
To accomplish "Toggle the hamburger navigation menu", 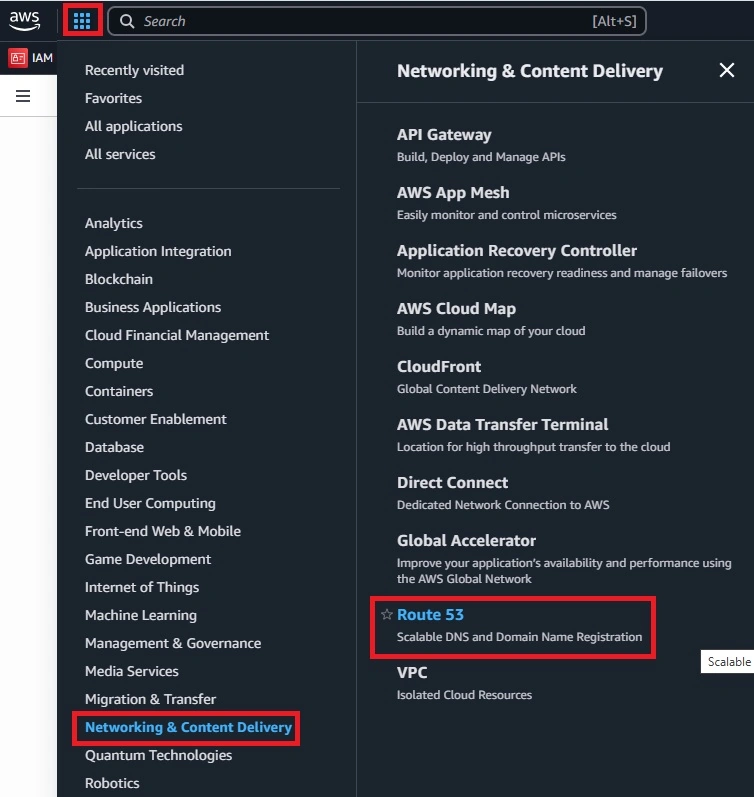I will coord(23,96).
